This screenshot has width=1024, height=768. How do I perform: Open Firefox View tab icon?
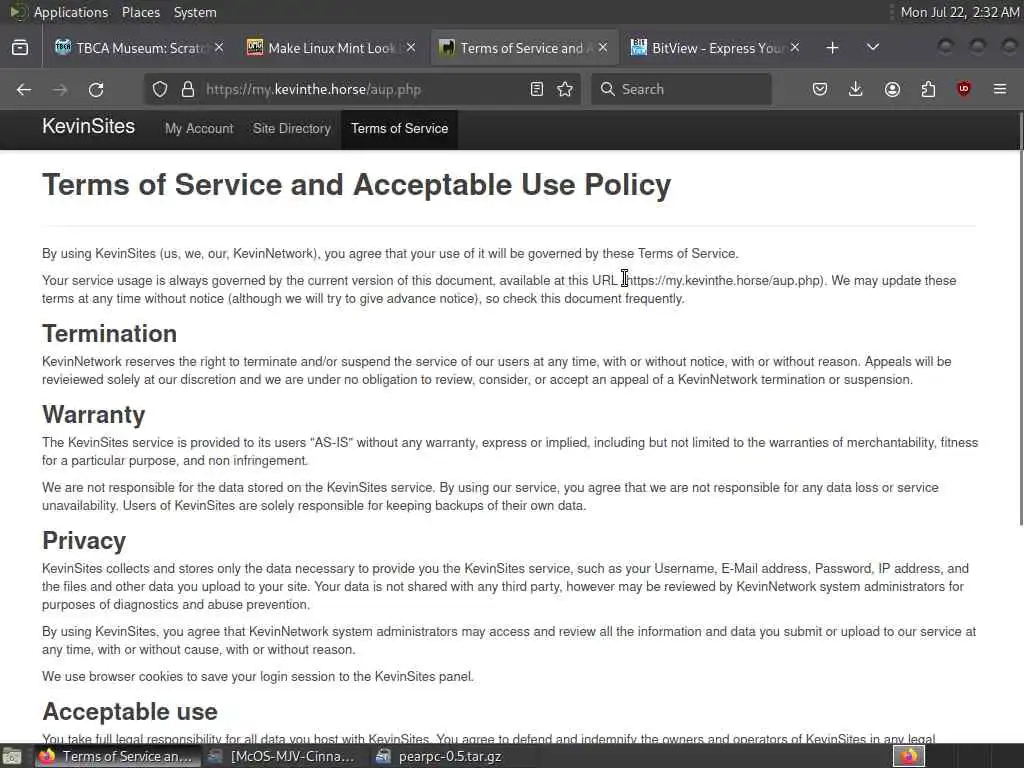(x=20, y=48)
